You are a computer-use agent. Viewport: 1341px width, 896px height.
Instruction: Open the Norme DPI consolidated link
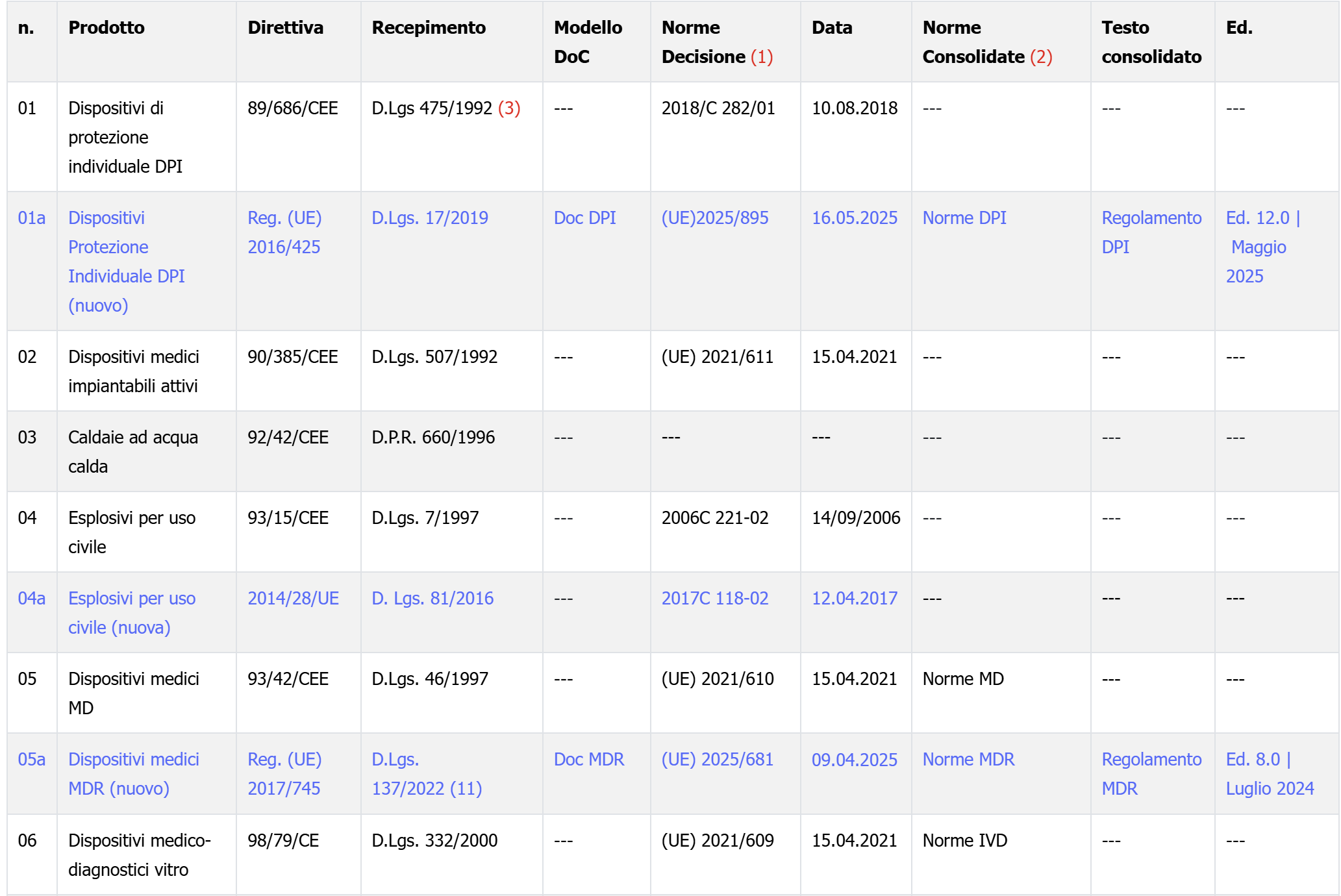click(964, 218)
